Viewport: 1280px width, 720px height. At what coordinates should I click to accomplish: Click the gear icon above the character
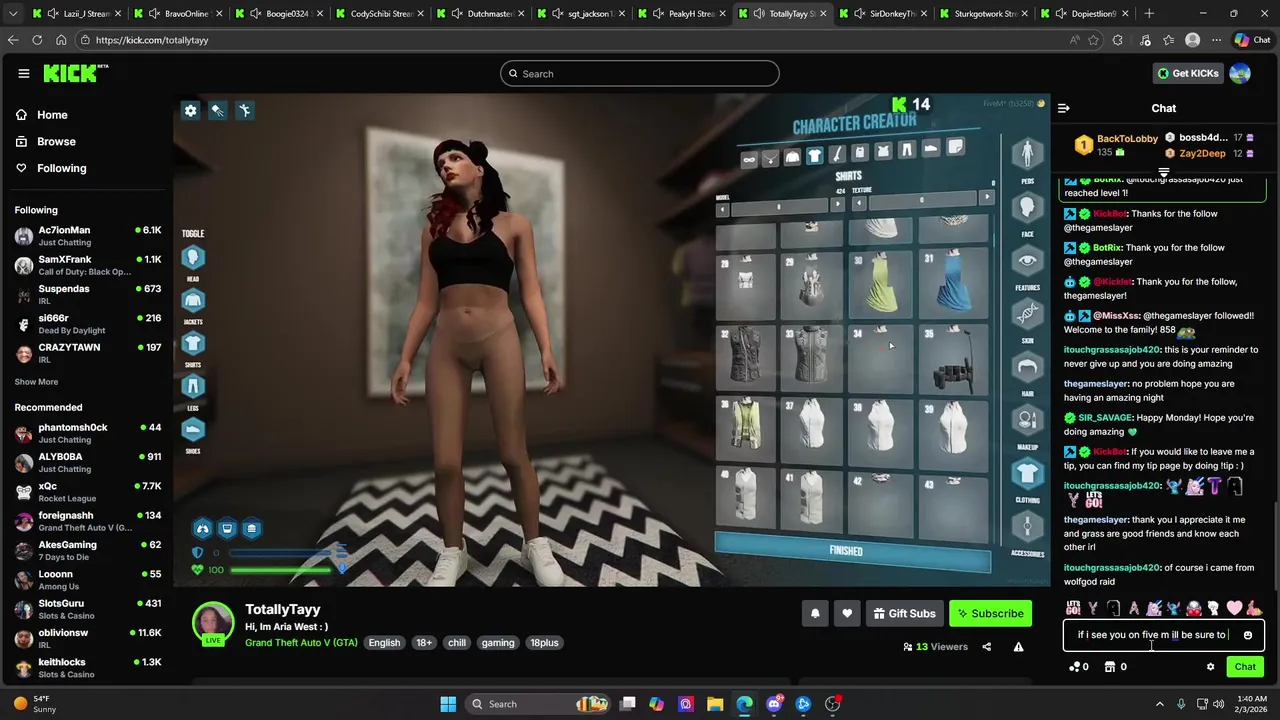(x=190, y=110)
